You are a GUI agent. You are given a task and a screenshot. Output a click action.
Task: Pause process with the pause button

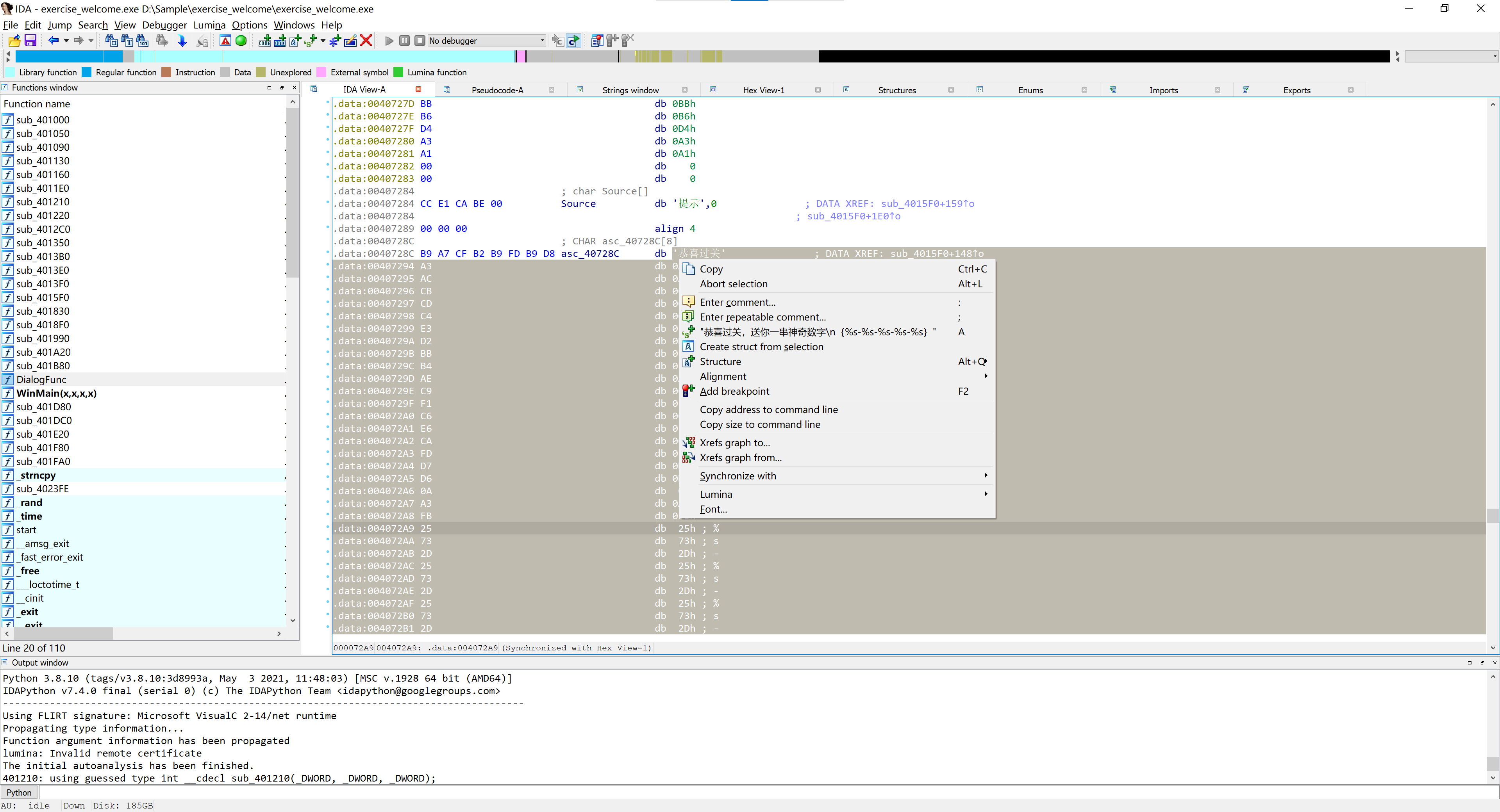coord(405,40)
